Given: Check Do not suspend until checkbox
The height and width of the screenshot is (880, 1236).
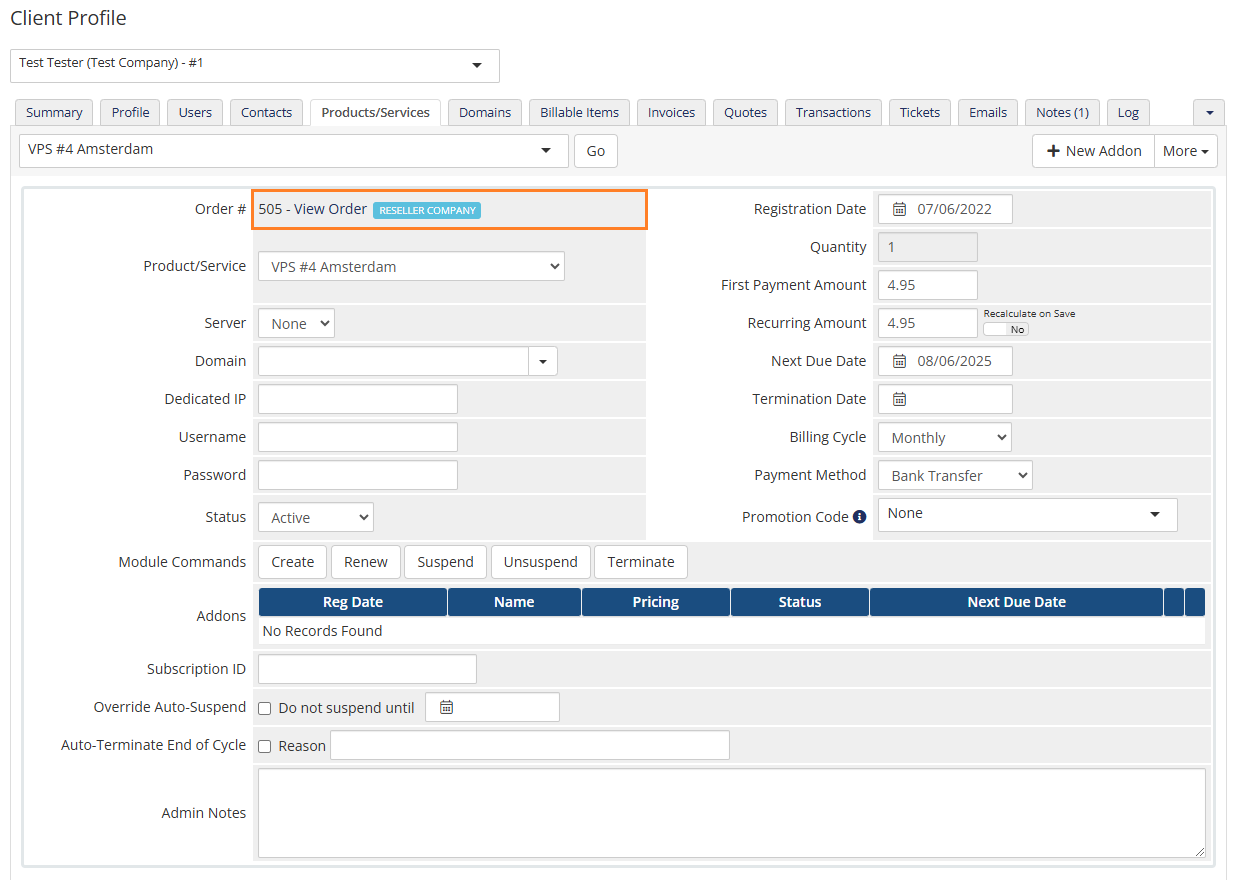Looking at the screenshot, I should [265, 708].
